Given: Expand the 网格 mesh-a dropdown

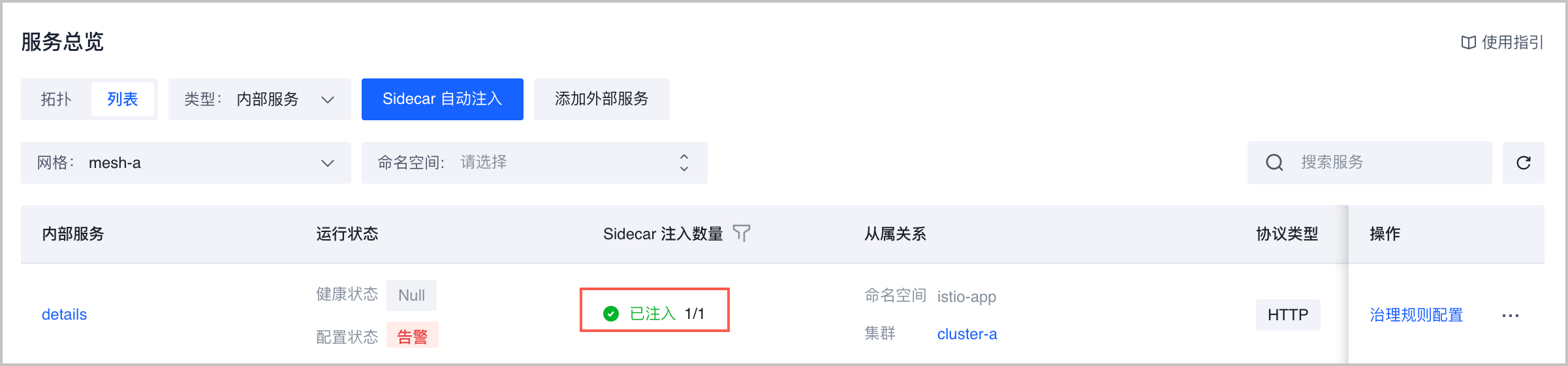Looking at the screenshot, I should point(185,163).
